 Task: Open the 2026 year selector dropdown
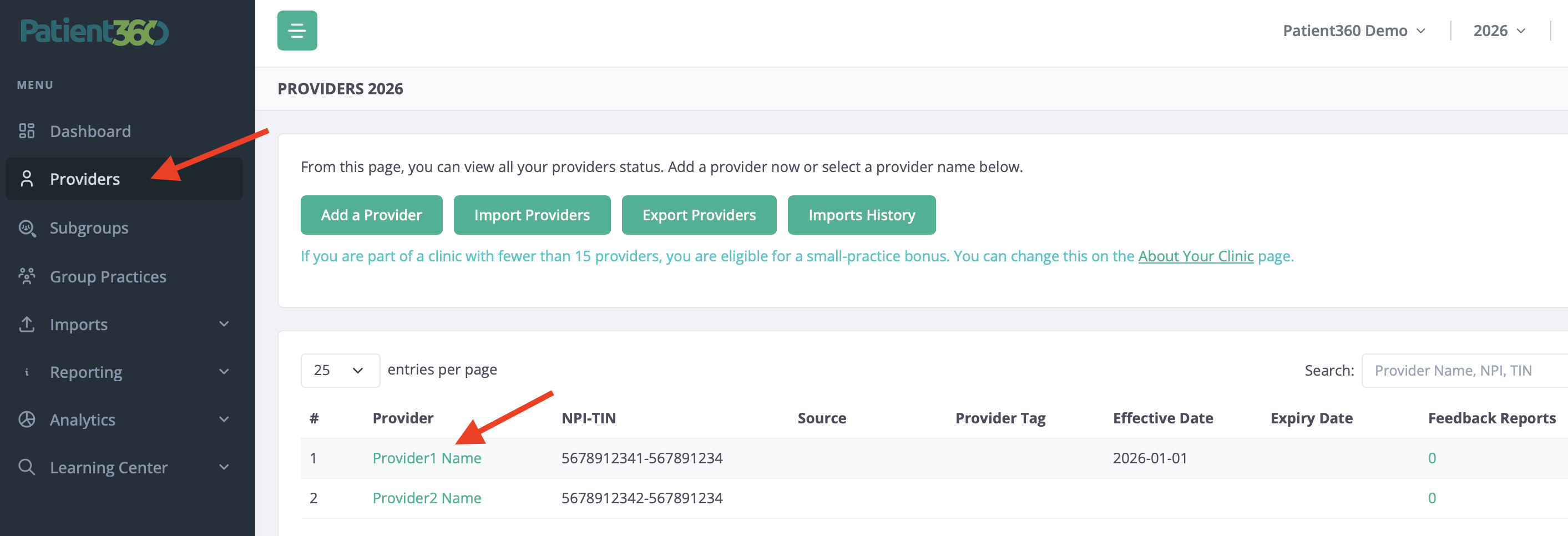(1499, 31)
